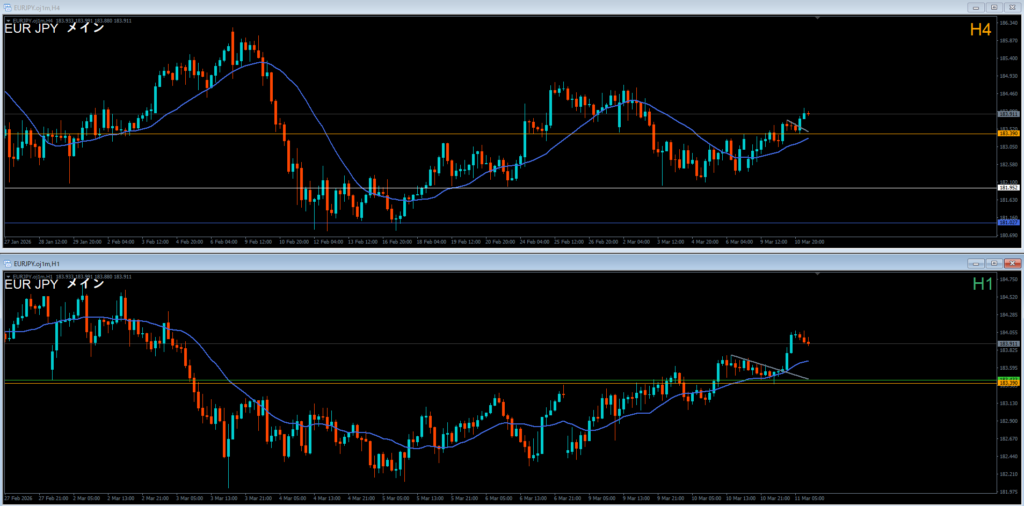Select the white horizontal line at 181.952

click(400, 188)
